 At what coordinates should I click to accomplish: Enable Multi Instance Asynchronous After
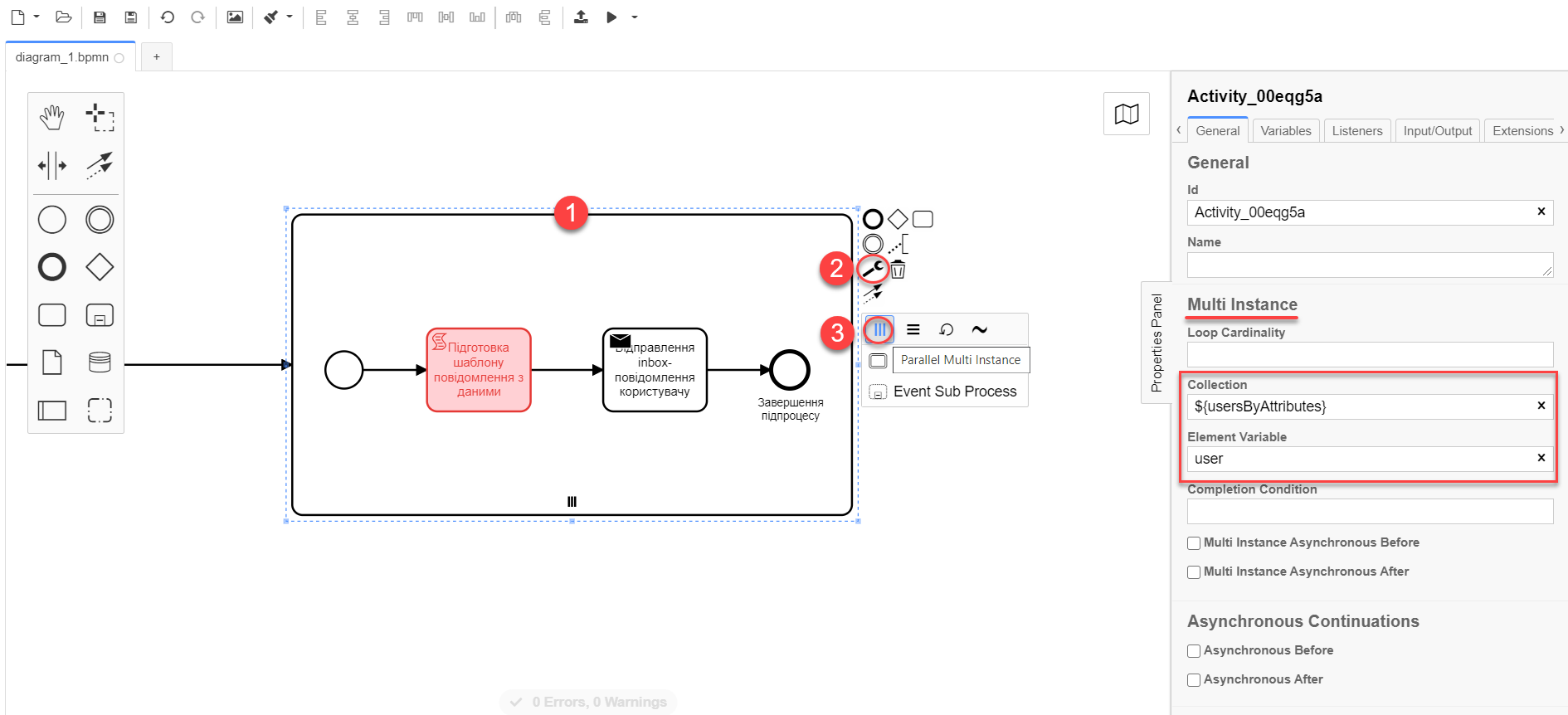click(1194, 572)
